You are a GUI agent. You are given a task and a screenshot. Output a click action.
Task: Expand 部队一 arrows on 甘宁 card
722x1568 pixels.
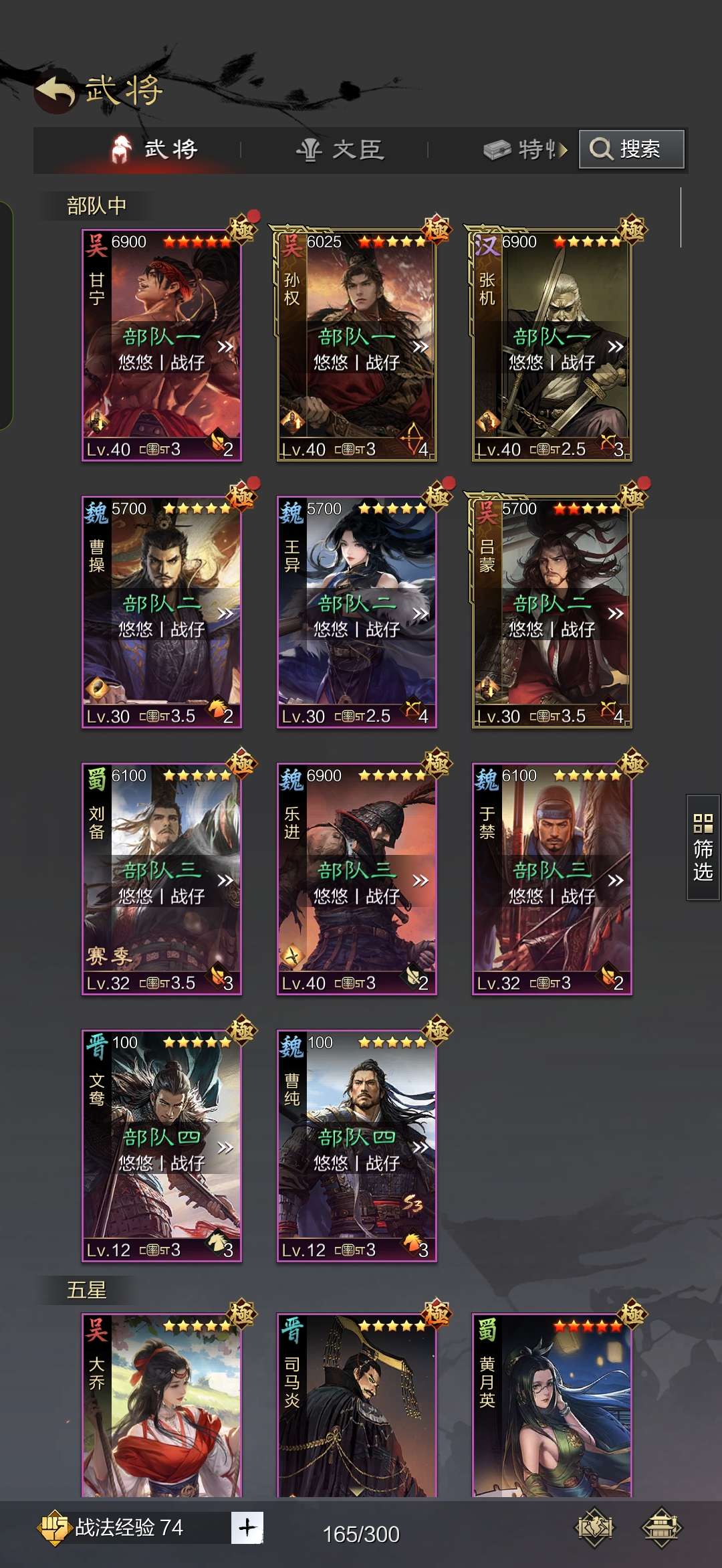point(225,347)
